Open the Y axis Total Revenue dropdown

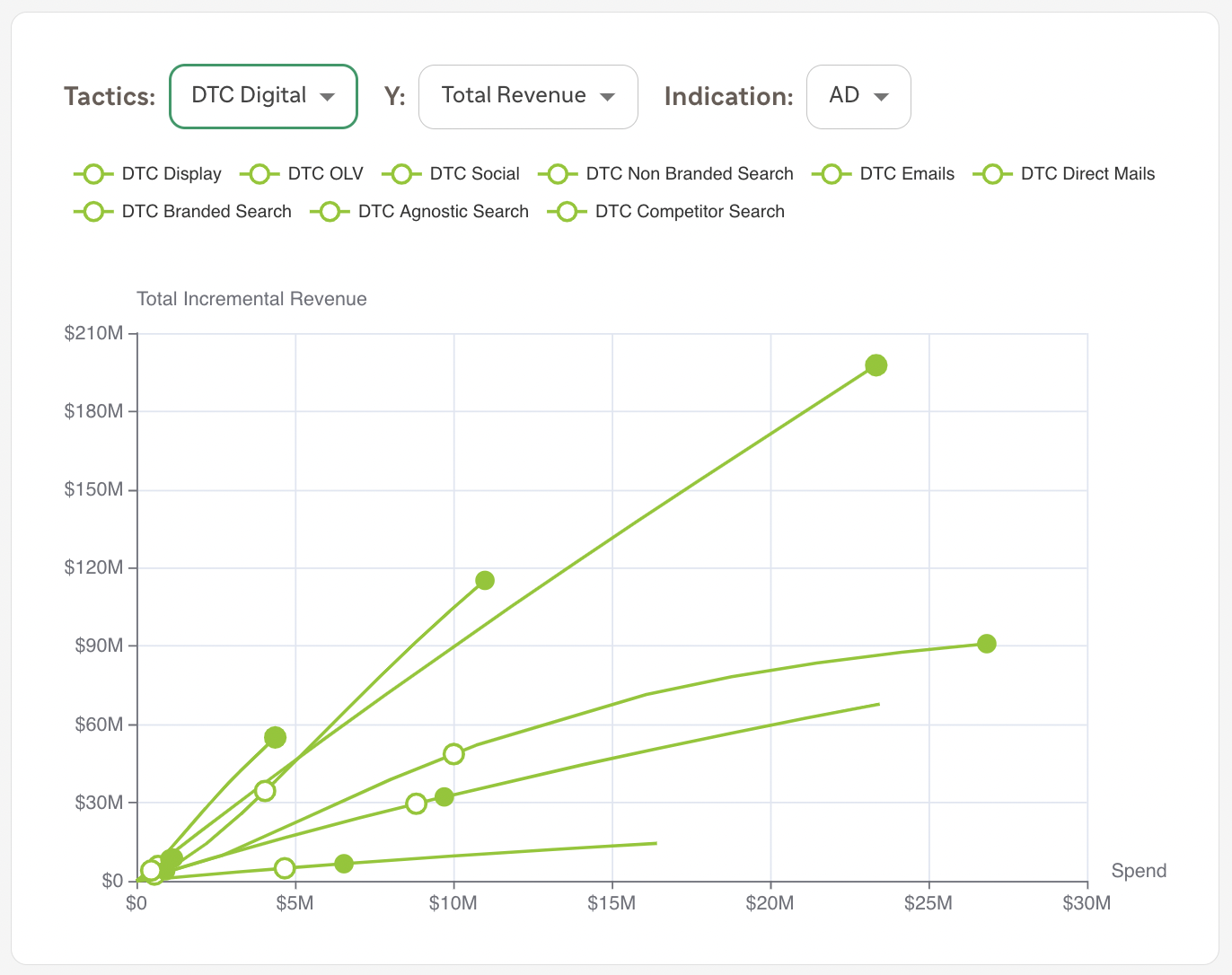528,96
